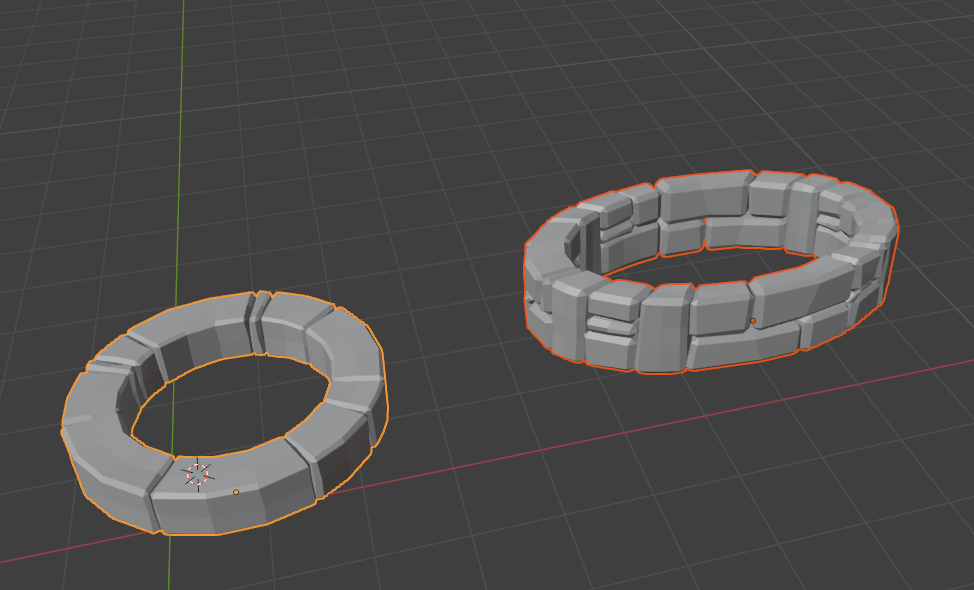Click the 3D cursor crosshair on the ring
Screen dimensions: 974x590
198,474
